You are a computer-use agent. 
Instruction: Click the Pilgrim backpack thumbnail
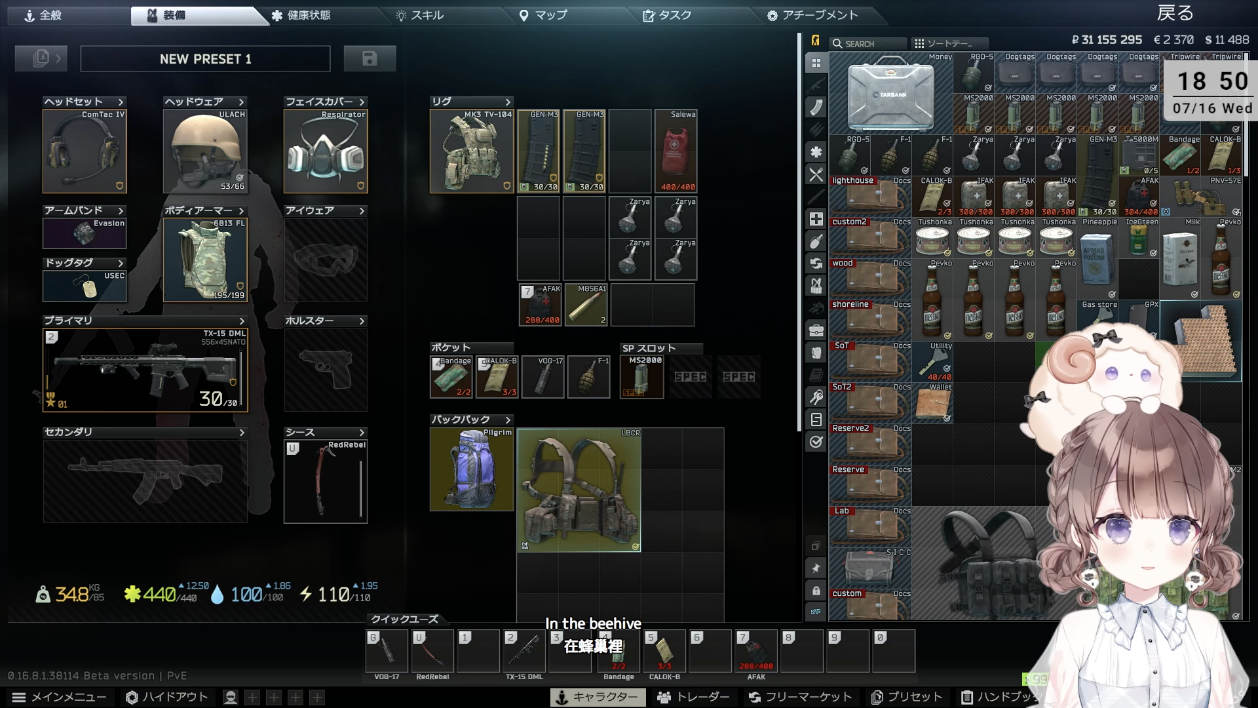pos(471,469)
